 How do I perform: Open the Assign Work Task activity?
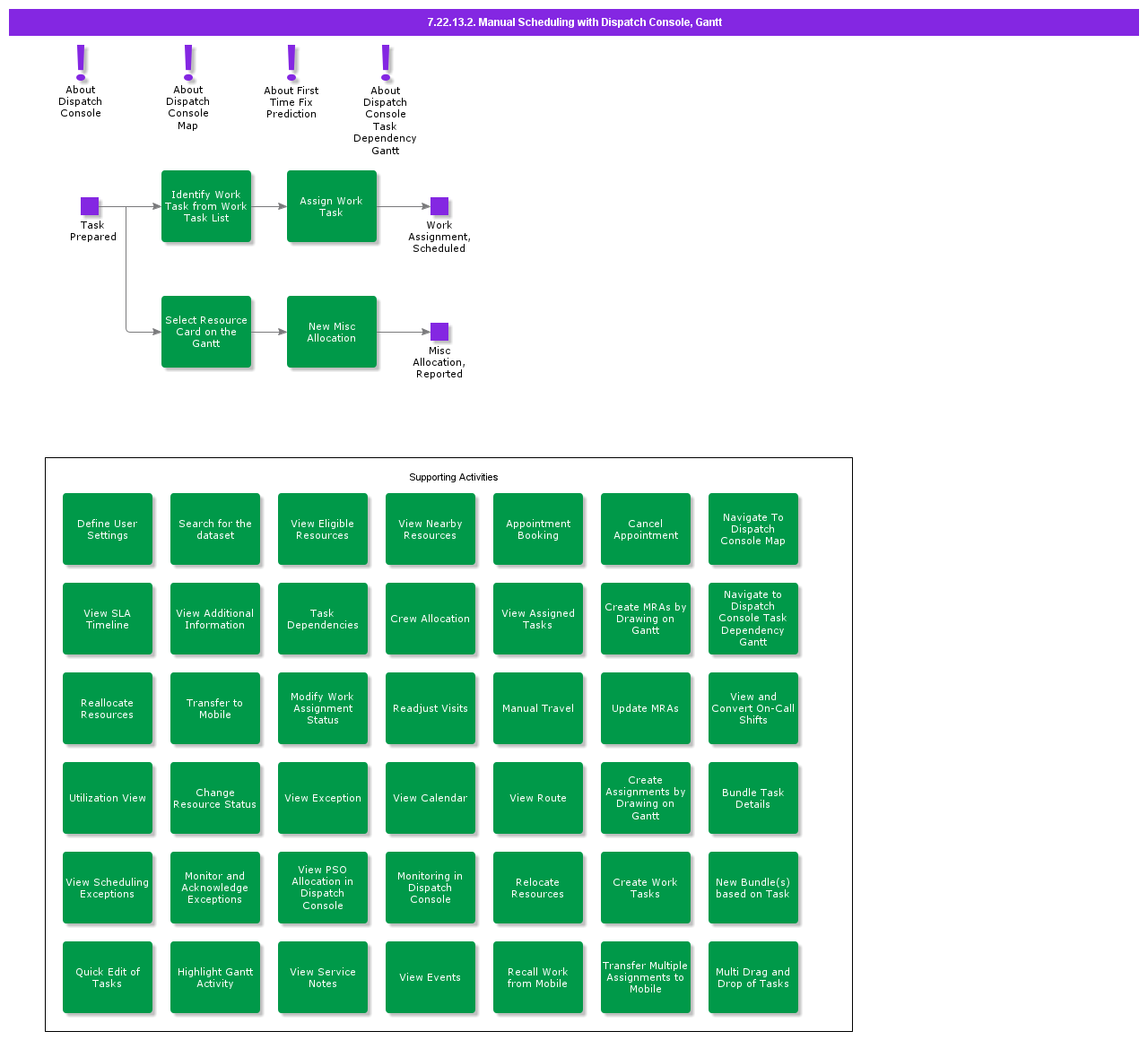tap(332, 206)
